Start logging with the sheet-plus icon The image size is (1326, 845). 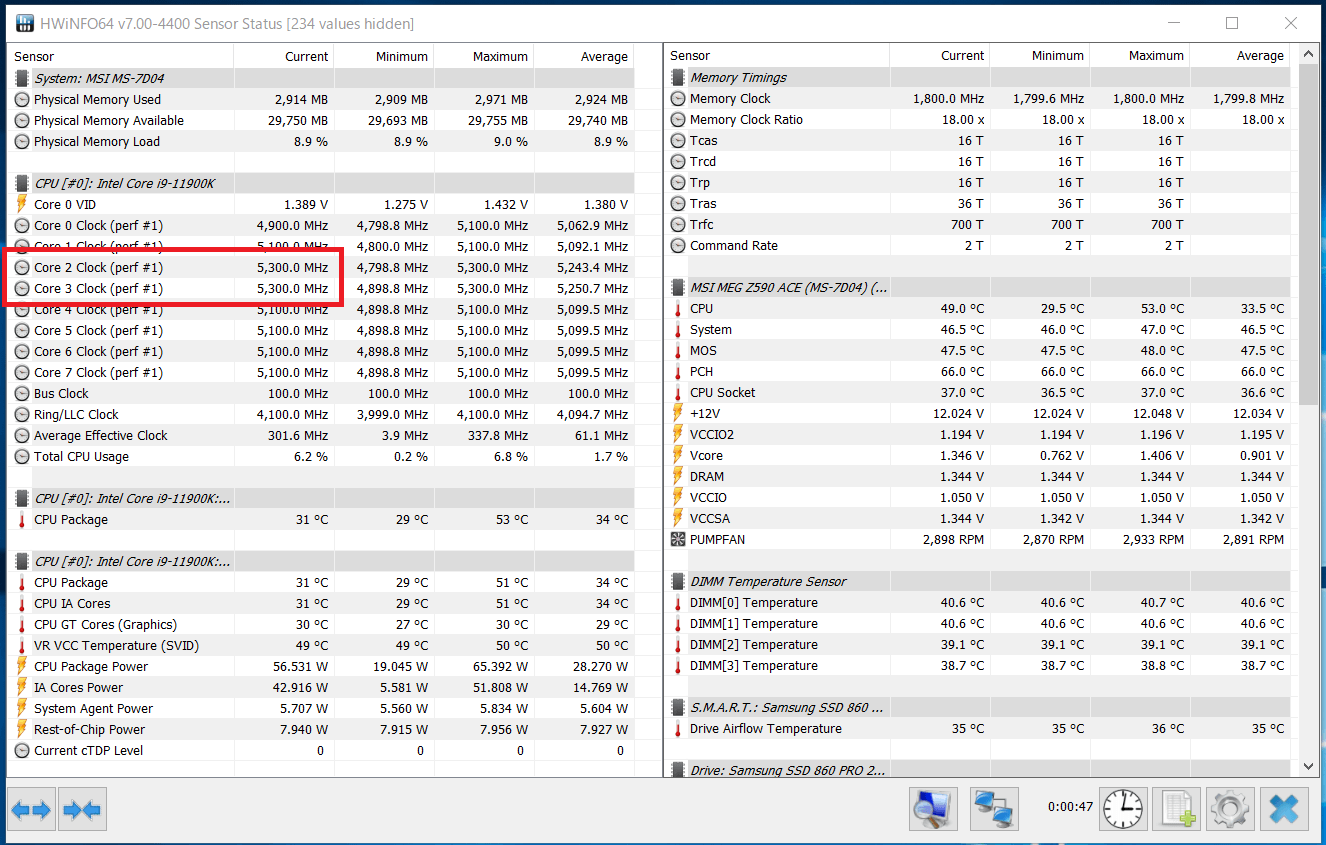[x=1176, y=809]
